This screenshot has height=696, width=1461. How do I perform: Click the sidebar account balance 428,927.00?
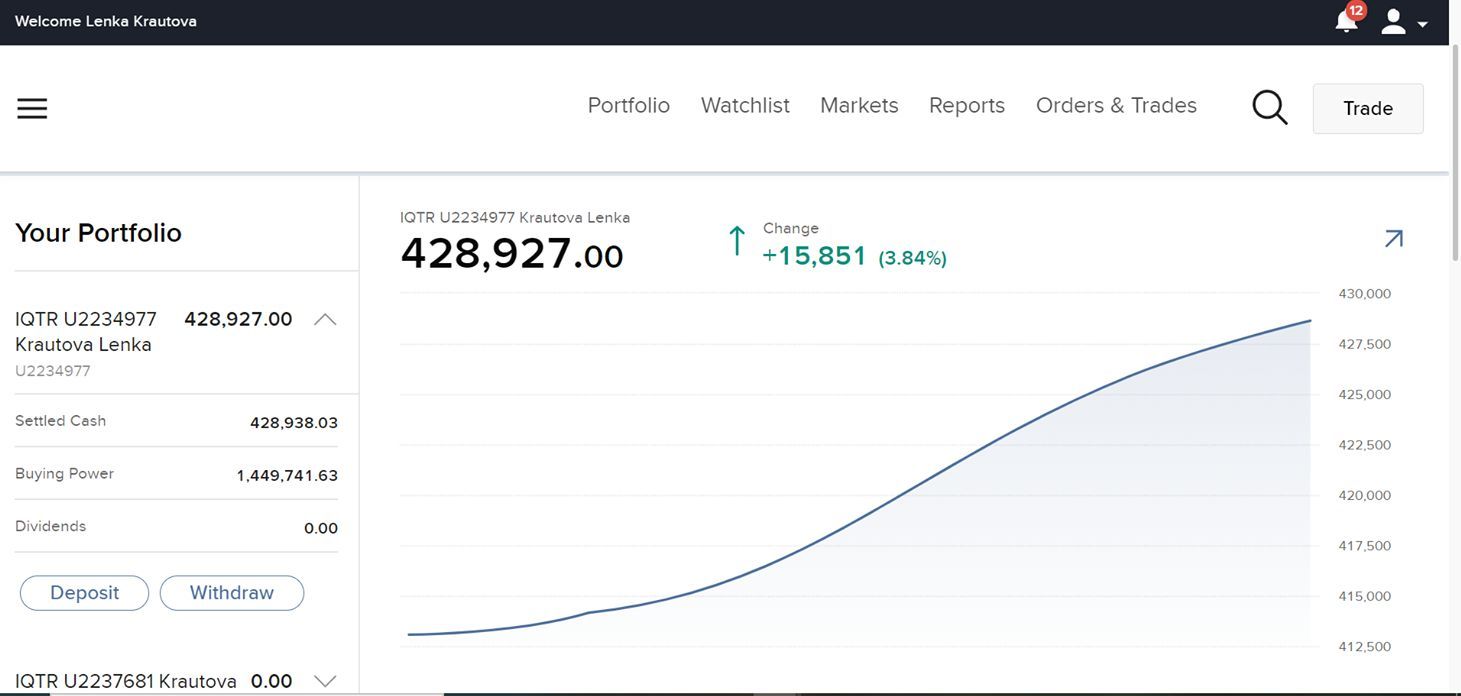coord(238,319)
